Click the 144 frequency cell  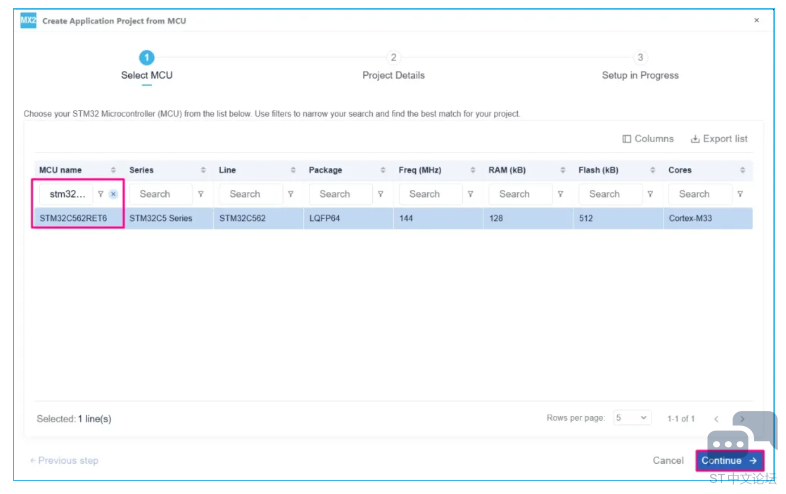(x=439, y=218)
